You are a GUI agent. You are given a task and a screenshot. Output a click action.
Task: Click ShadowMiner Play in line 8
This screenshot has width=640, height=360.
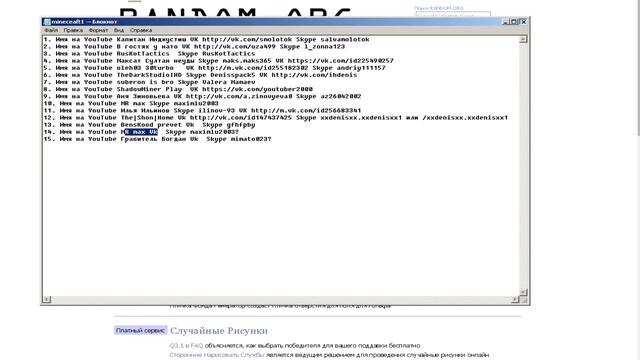pyautogui.click(x=149, y=89)
